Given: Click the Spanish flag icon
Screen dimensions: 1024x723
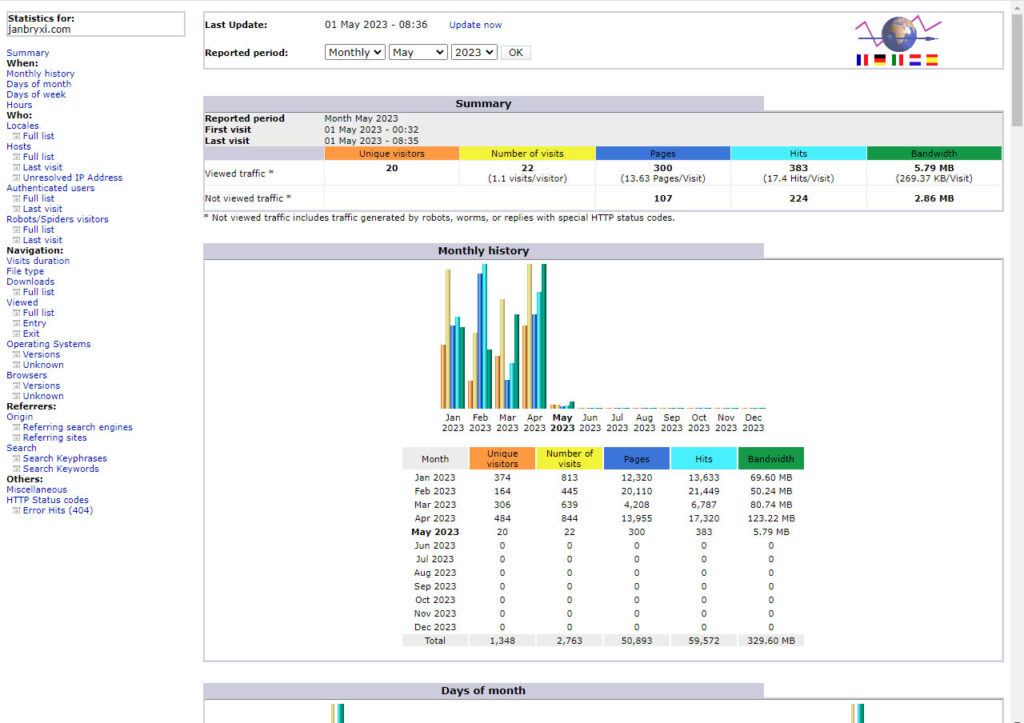Looking at the screenshot, I should point(932,60).
